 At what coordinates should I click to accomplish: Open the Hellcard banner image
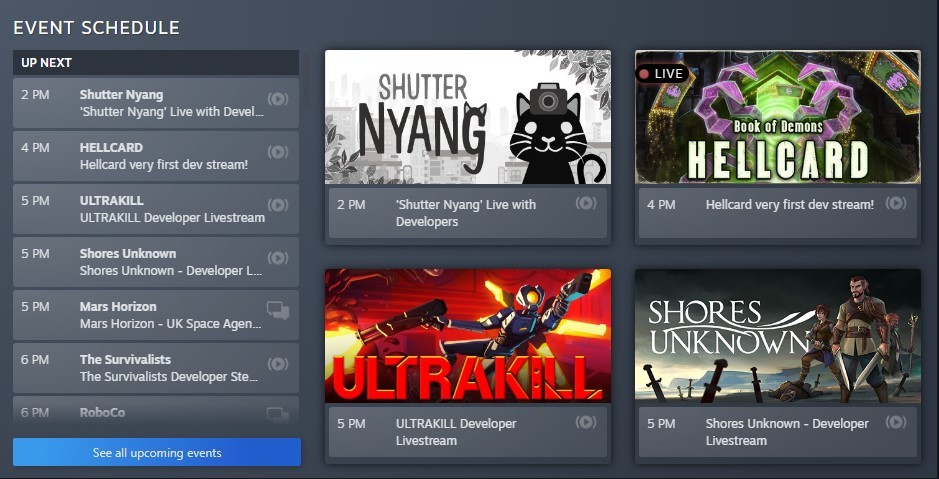(x=778, y=117)
